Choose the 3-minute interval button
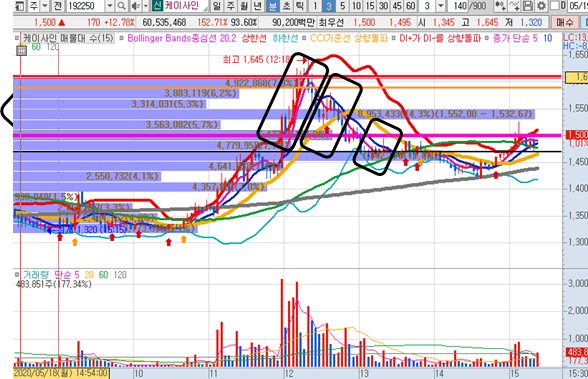This screenshot has height=379, width=588. coord(329,6)
